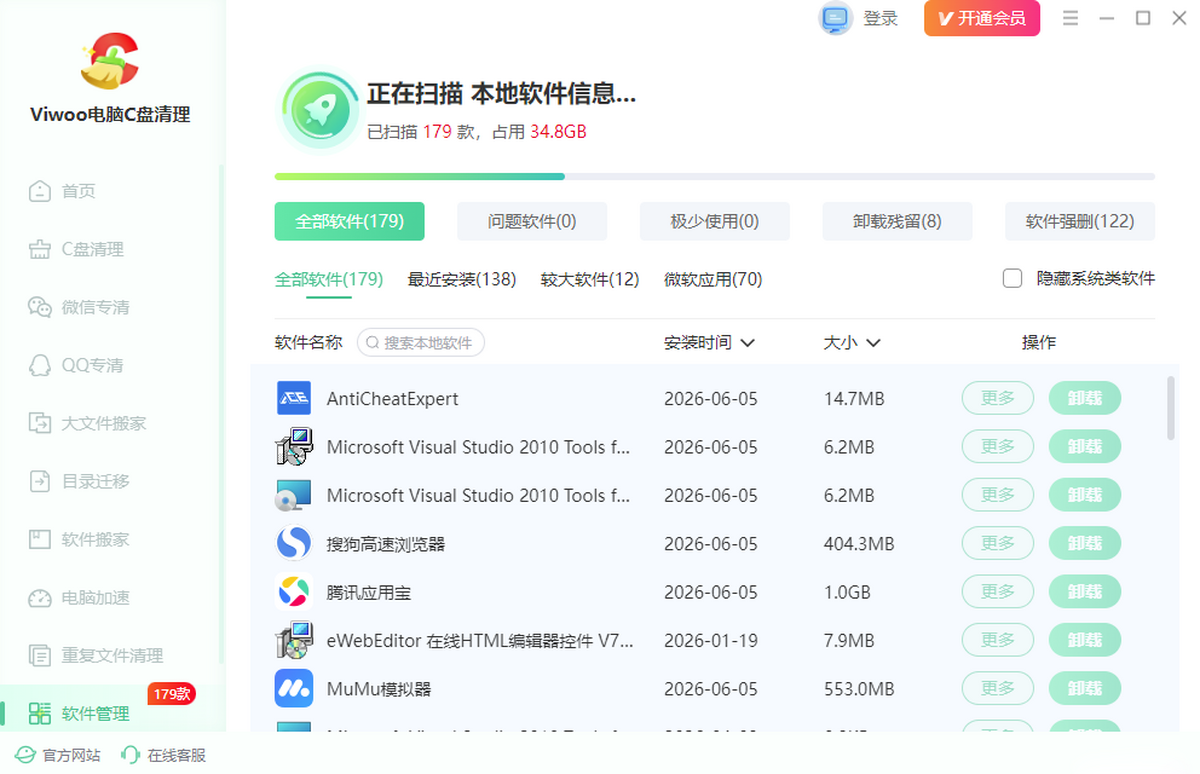
Task: Click the 官方网站 link text
Action: point(71,755)
